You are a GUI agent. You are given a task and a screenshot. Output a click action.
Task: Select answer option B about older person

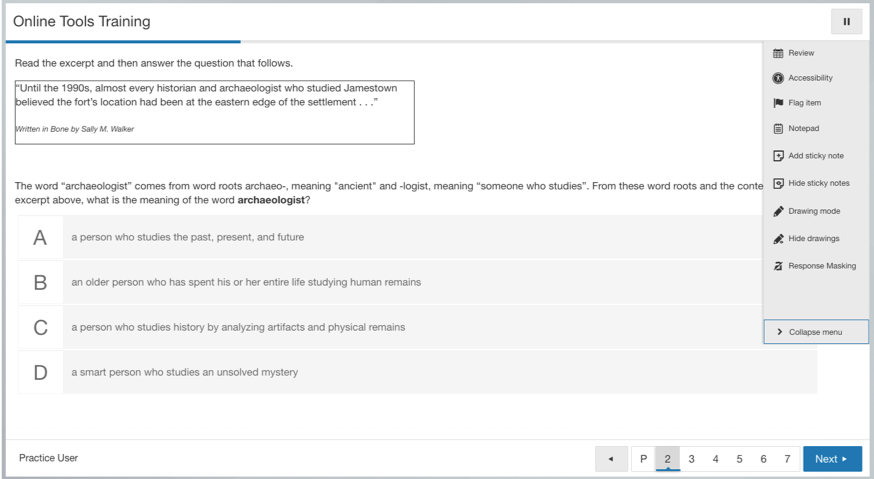(40, 283)
